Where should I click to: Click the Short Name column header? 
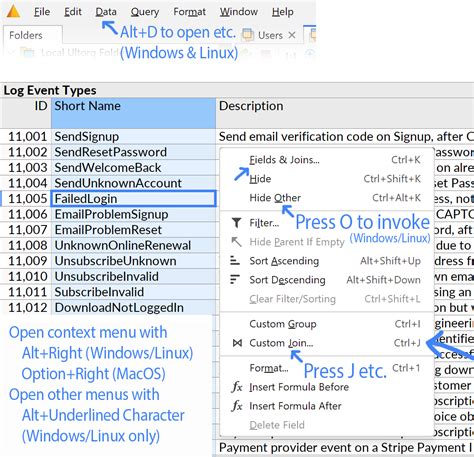pos(133,113)
